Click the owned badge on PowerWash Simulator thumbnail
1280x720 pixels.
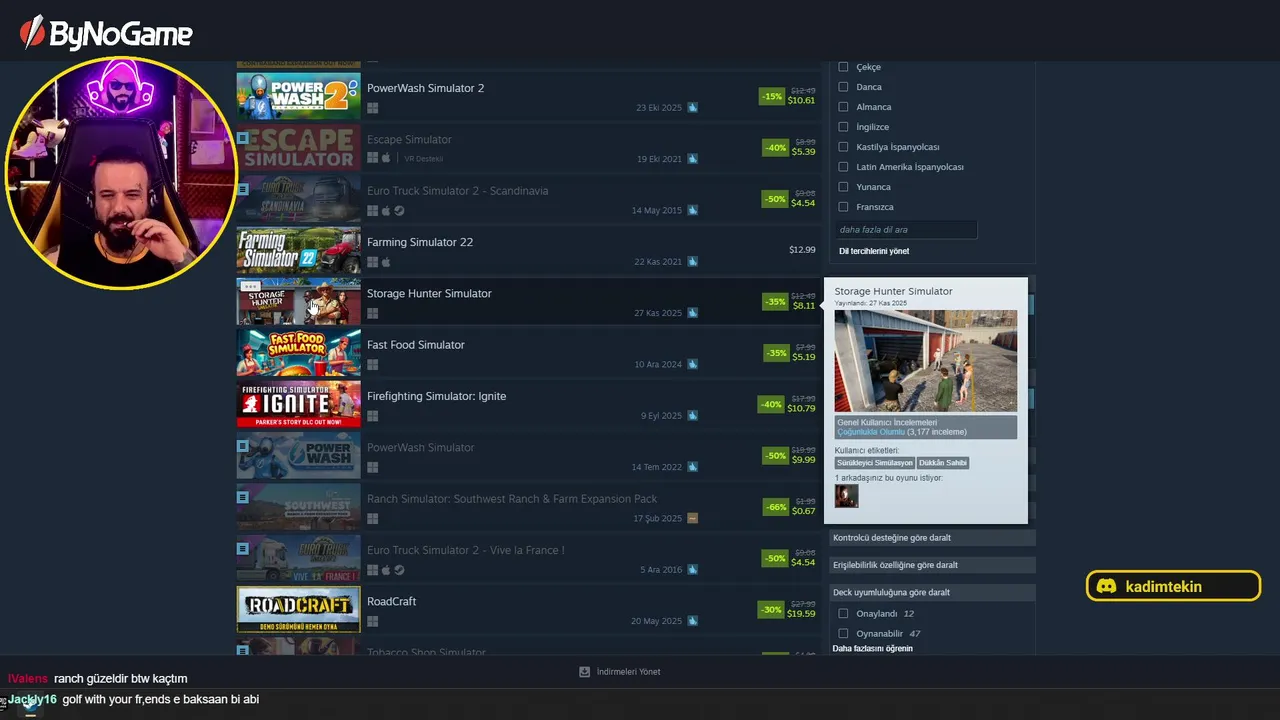pos(243,445)
